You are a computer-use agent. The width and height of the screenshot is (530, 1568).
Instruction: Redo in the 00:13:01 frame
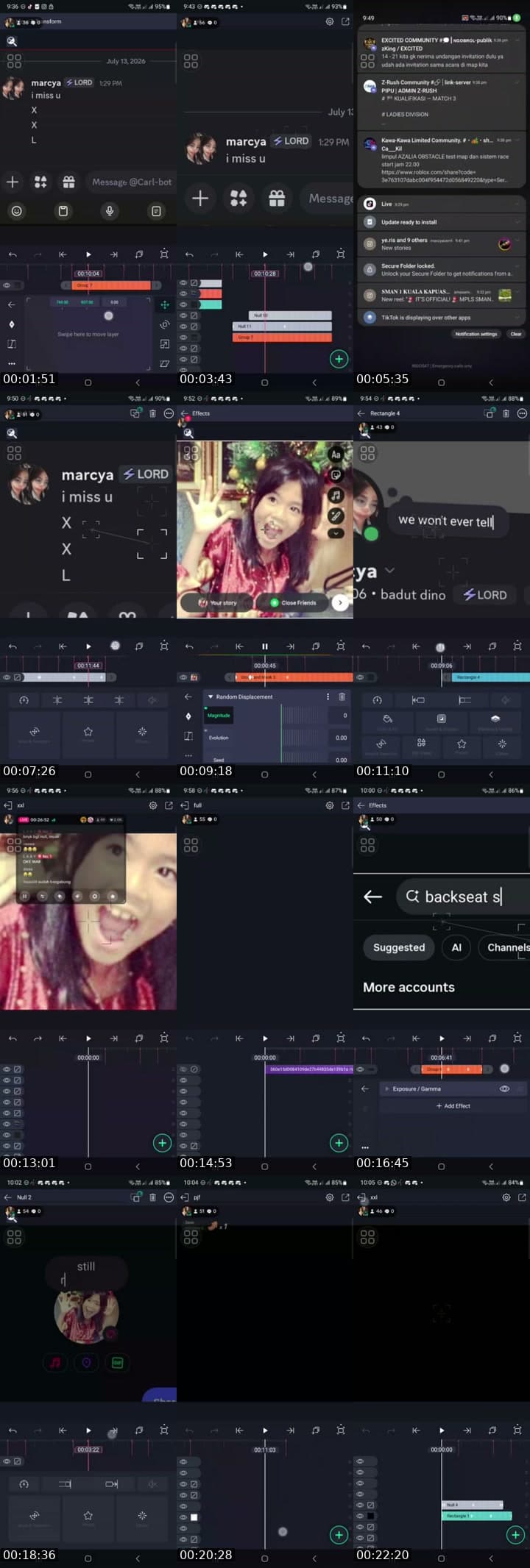click(x=38, y=1038)
